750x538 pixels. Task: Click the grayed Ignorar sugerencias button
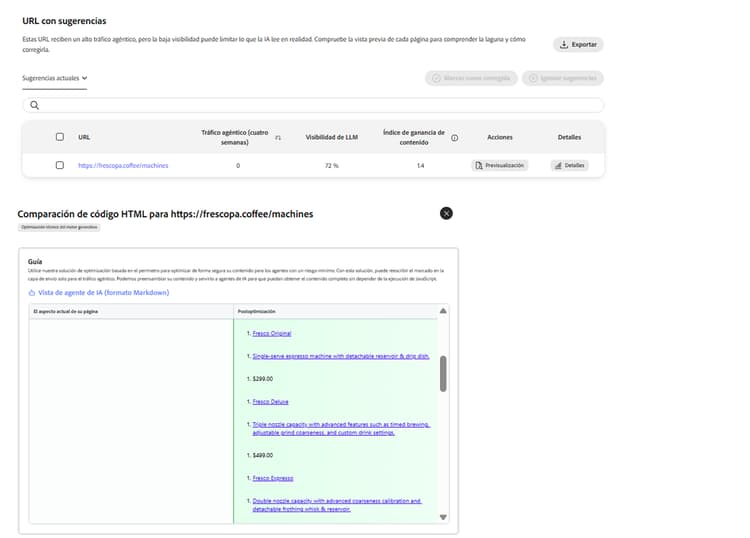click(x=562, y=78)
